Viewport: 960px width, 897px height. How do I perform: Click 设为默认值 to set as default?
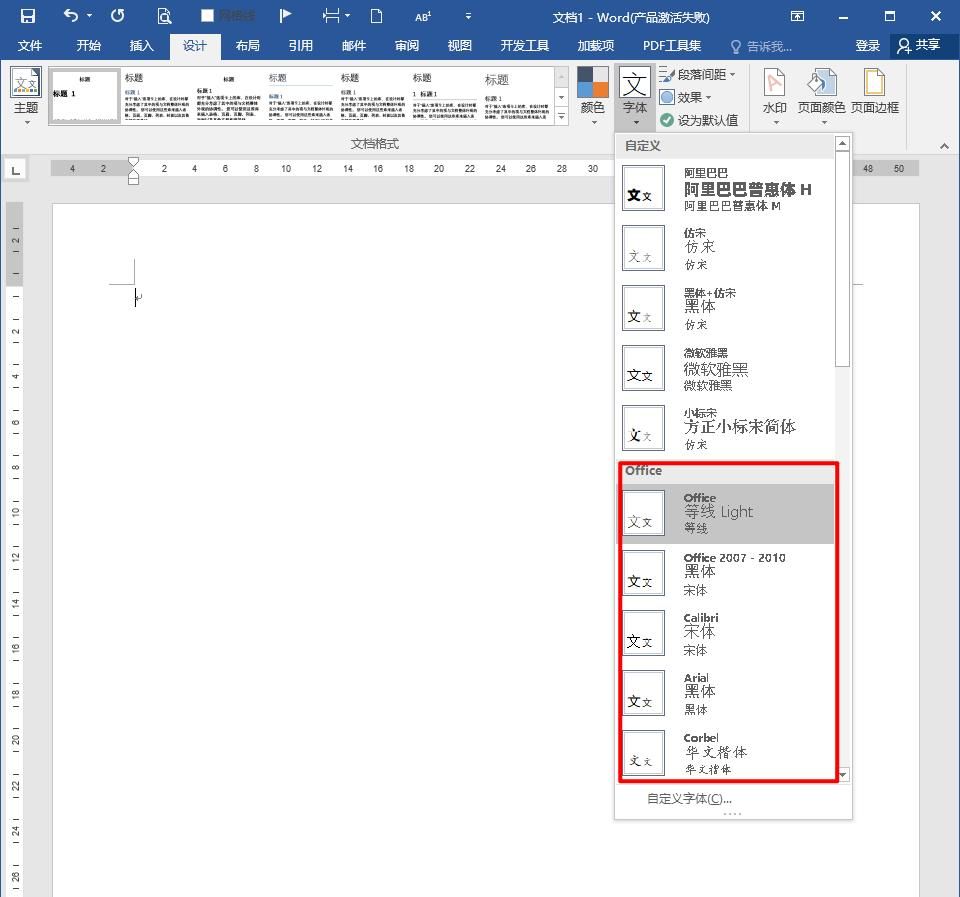[697, 118]
